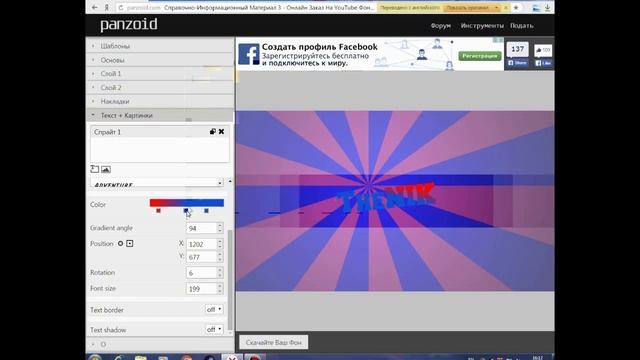Open Internet Explorer from taskbar
This screenshot has width=640, height=360.
[x=119, y=358]
